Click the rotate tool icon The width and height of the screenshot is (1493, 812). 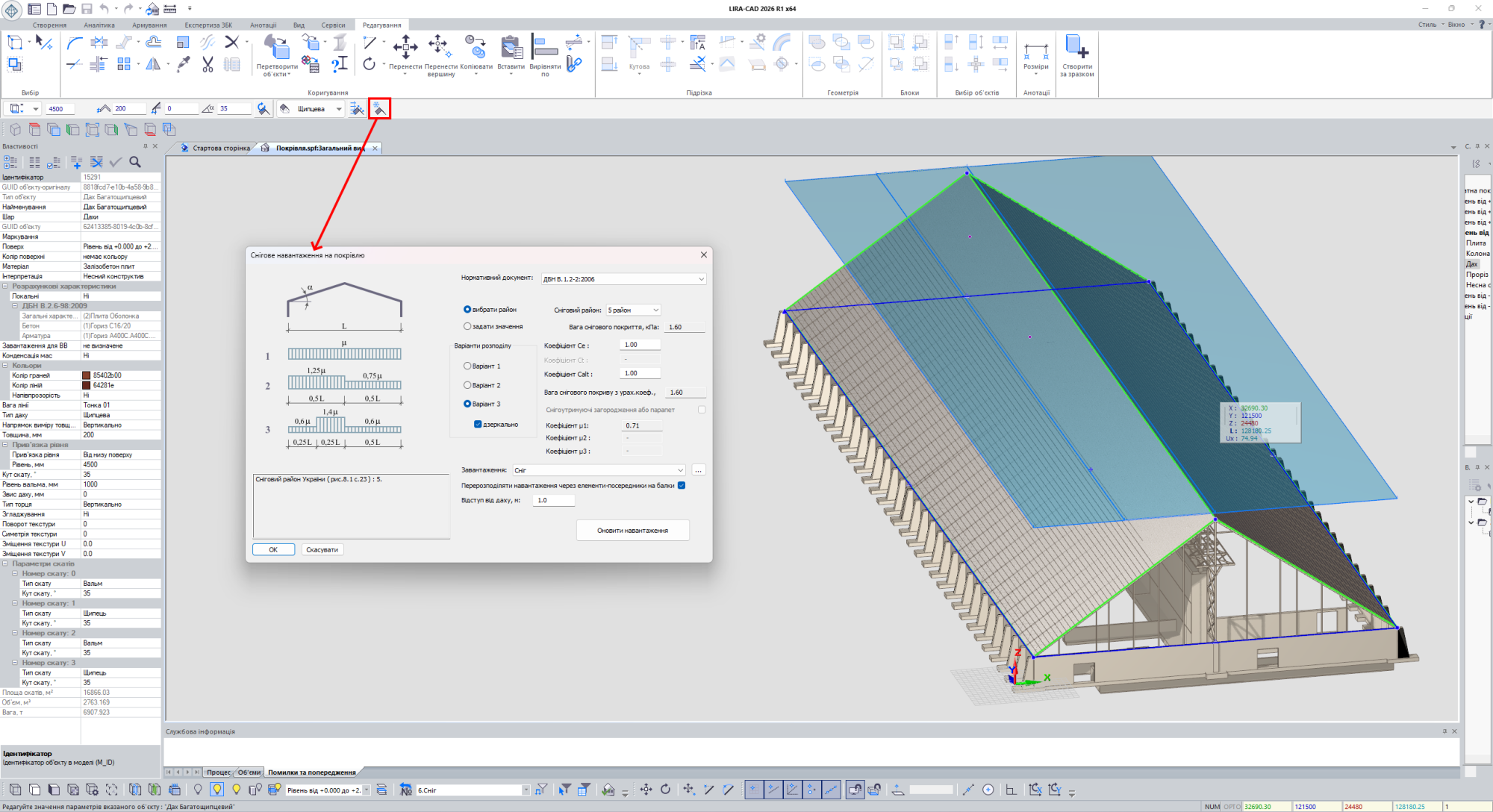[x=370, y=64]
